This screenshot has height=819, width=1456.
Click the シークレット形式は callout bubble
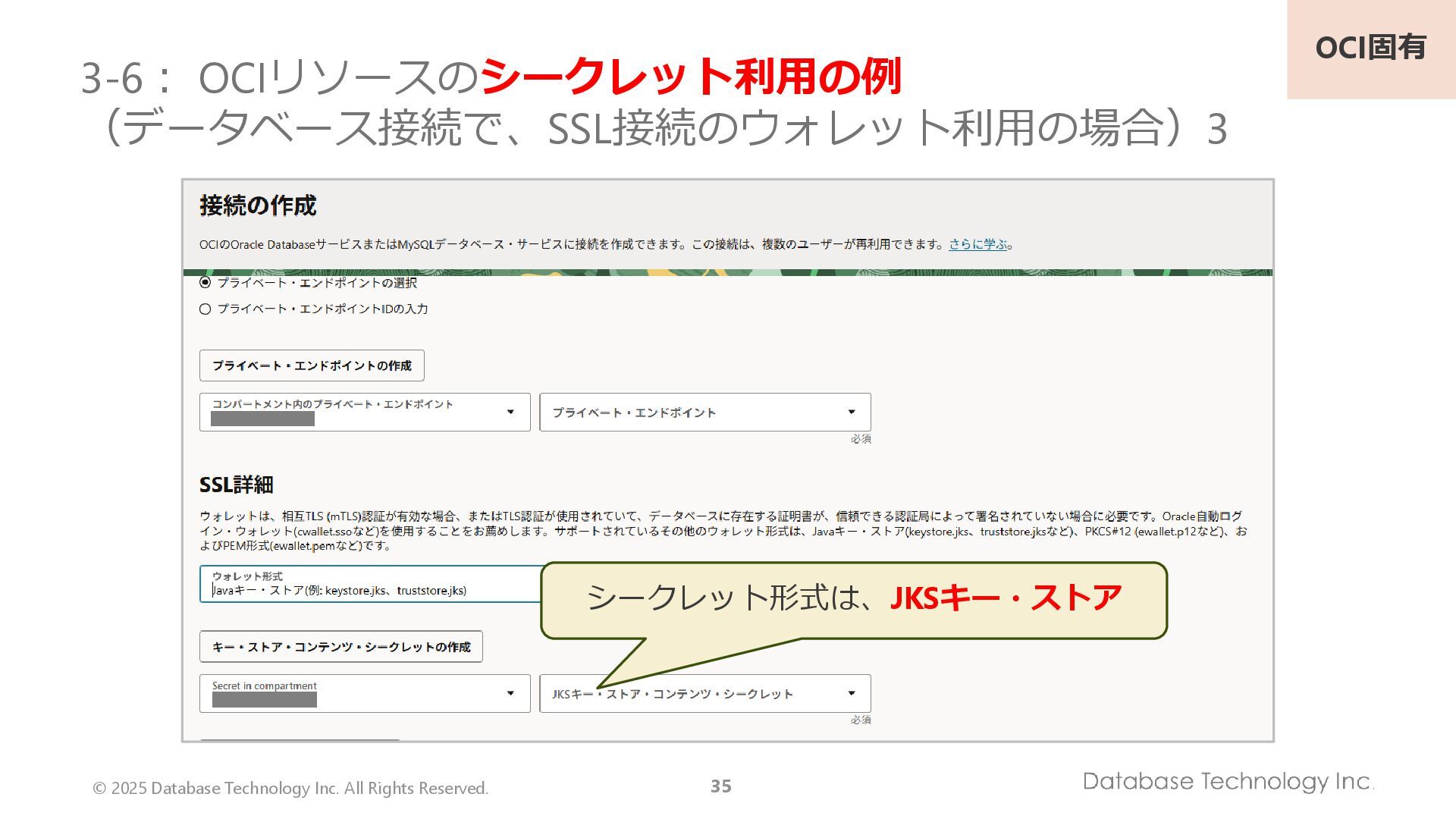853,599
